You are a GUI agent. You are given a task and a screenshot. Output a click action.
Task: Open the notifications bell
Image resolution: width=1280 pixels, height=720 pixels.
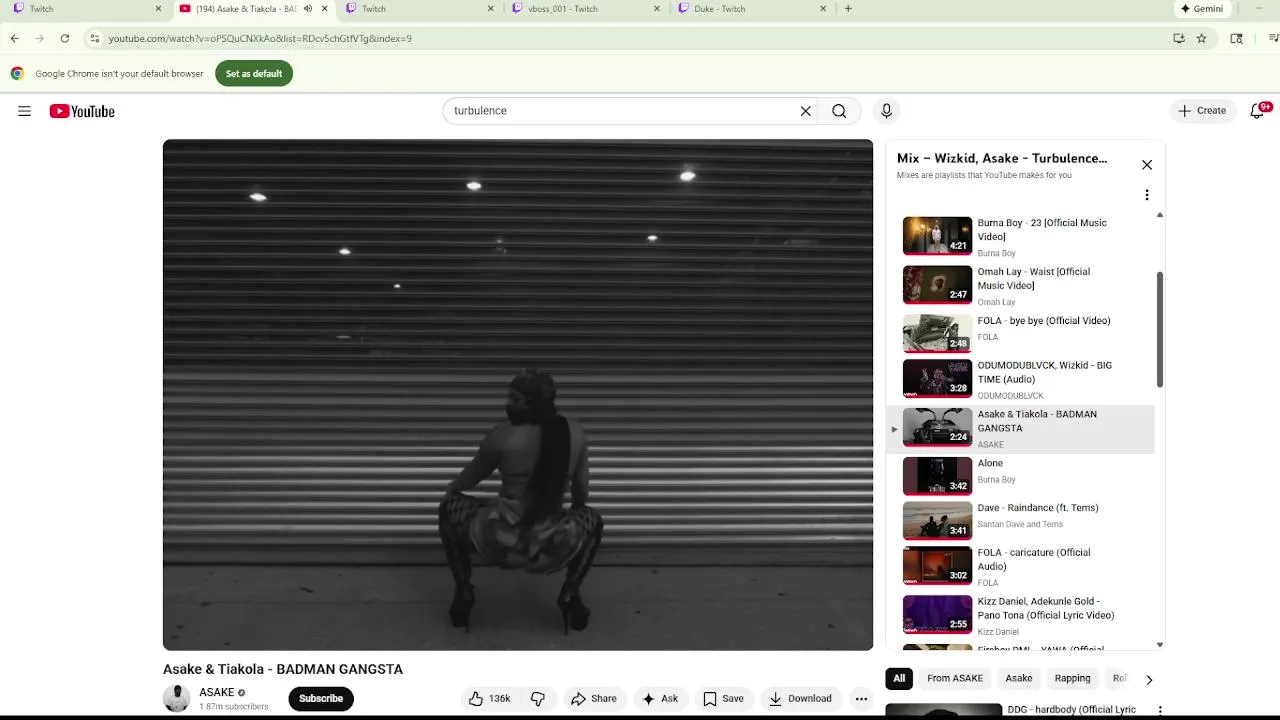1257,111
